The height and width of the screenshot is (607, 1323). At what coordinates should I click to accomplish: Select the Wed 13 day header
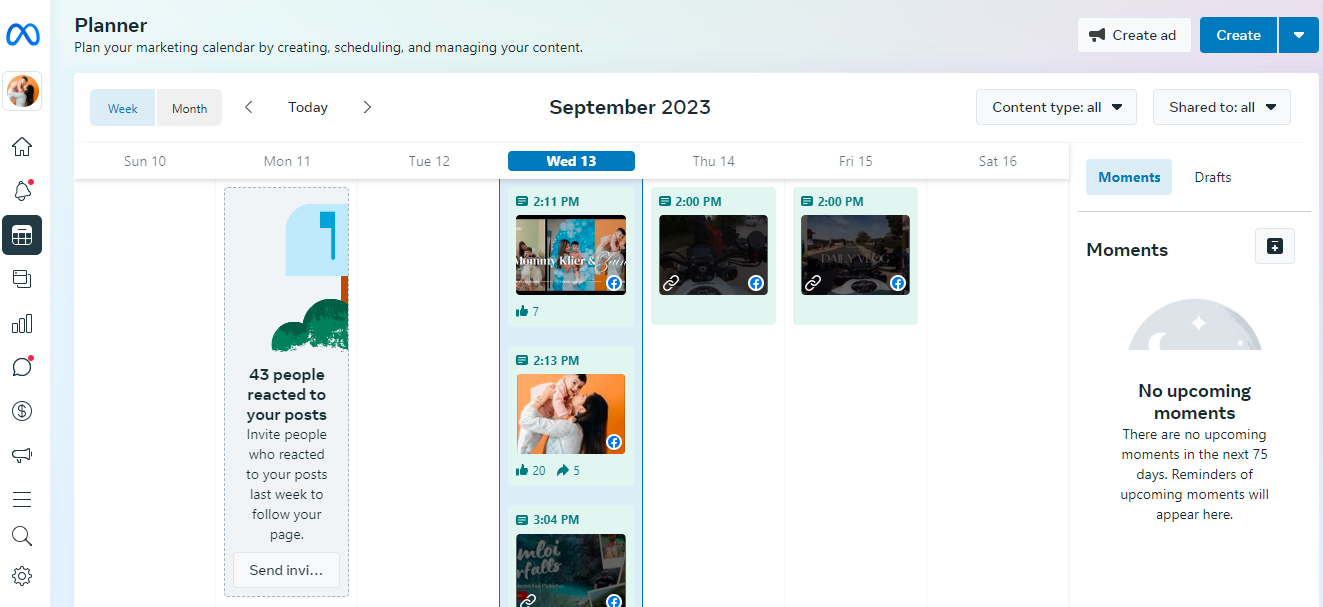coord(571,161)
